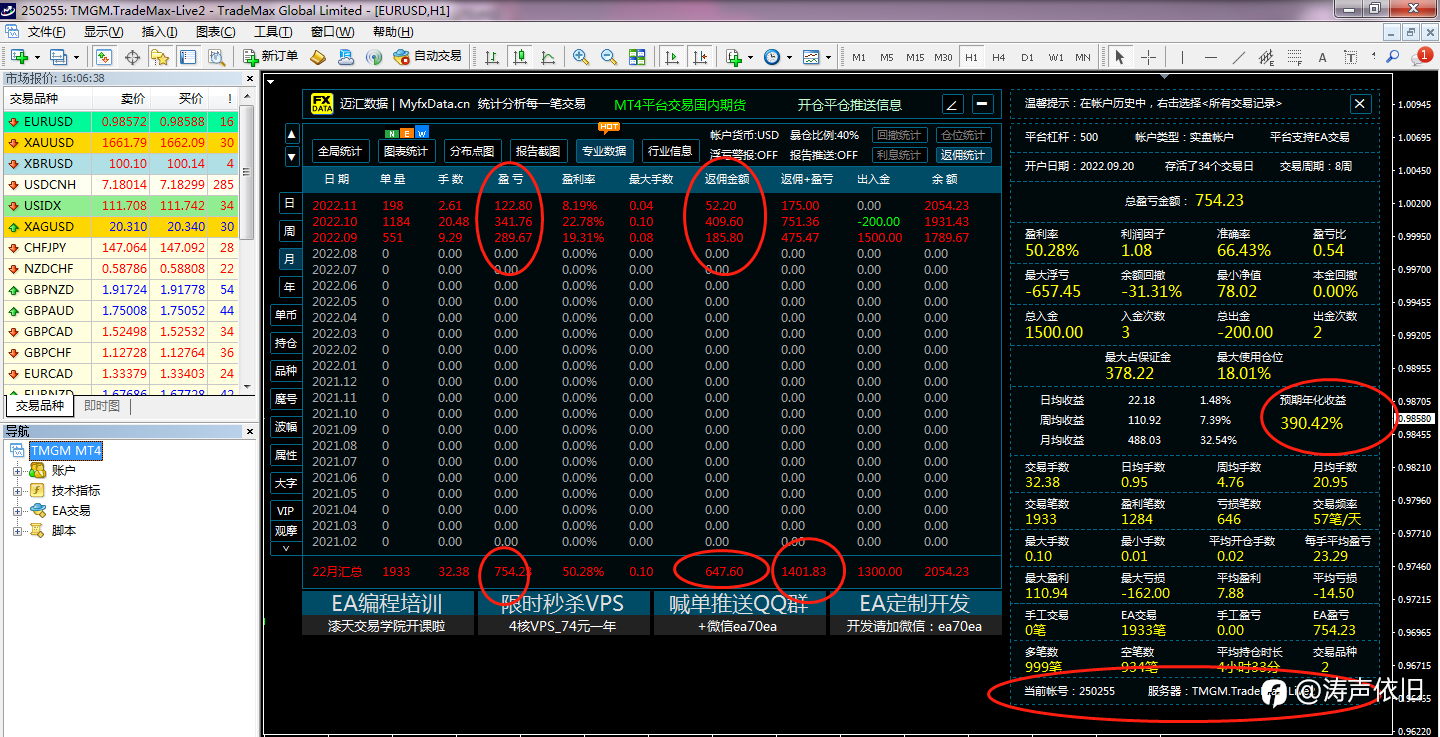Viewport: 1440px width, 737px height.
Task: Toggle the Navigator folder-star icon
Action: 160,57
